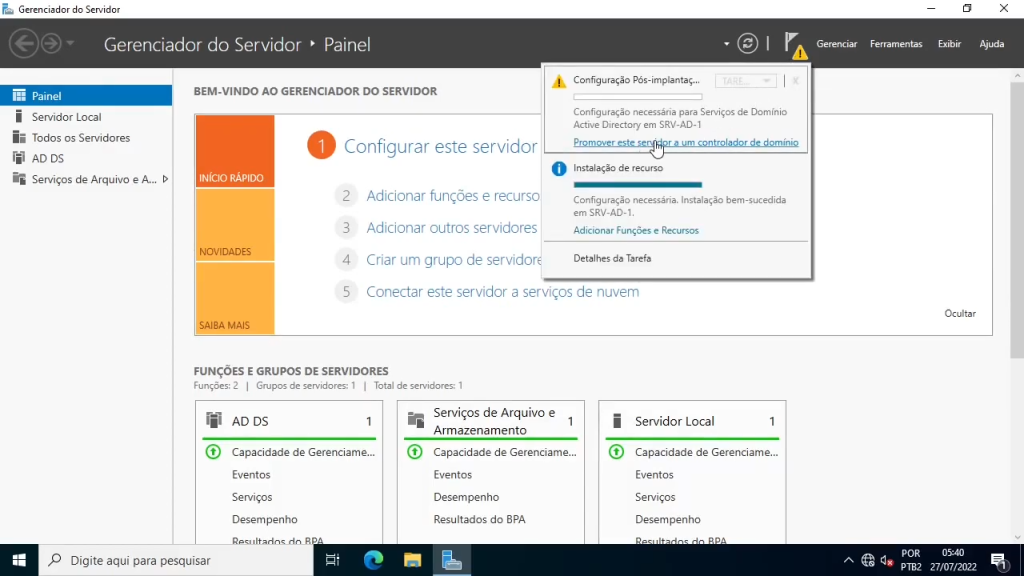Open Detalhes da Tarefa in notifications
The height and width of the screenshot is (576, 1024).
tap(612, 259)
